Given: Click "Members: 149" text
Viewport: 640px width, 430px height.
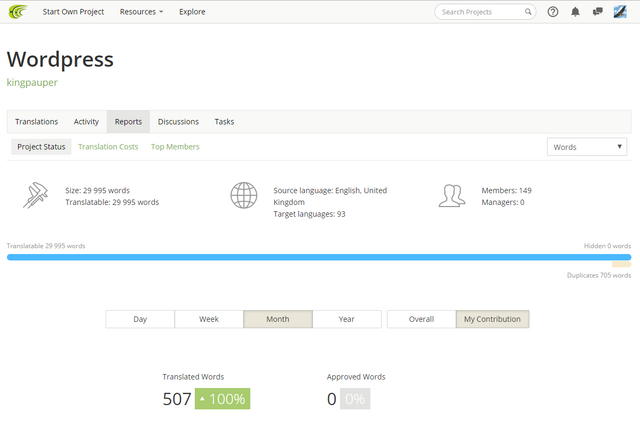Looking at the screenshot, I should point(507,191).
